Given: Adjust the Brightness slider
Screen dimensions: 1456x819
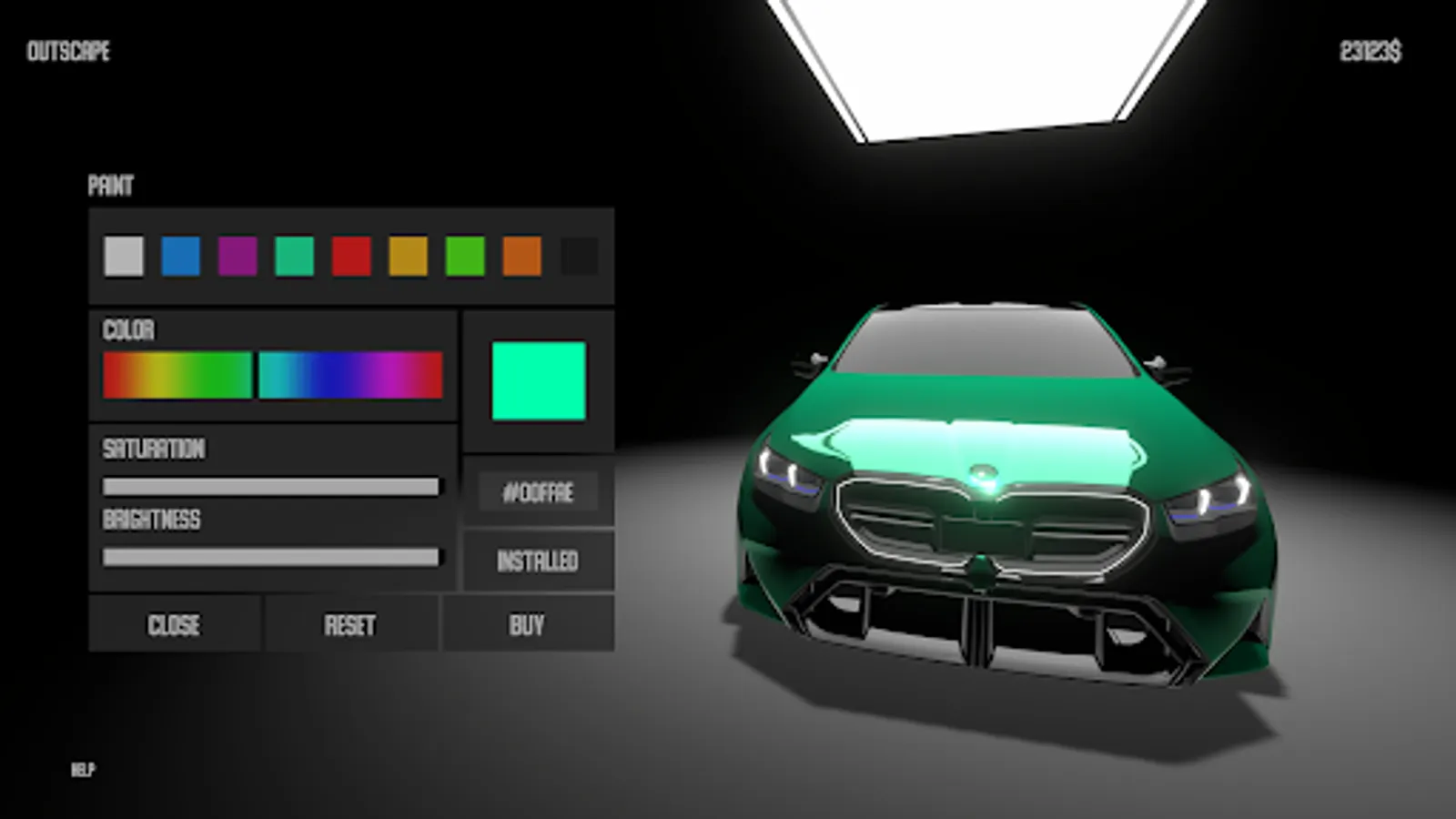Looking at the screenshot, I should click(271, 558).
